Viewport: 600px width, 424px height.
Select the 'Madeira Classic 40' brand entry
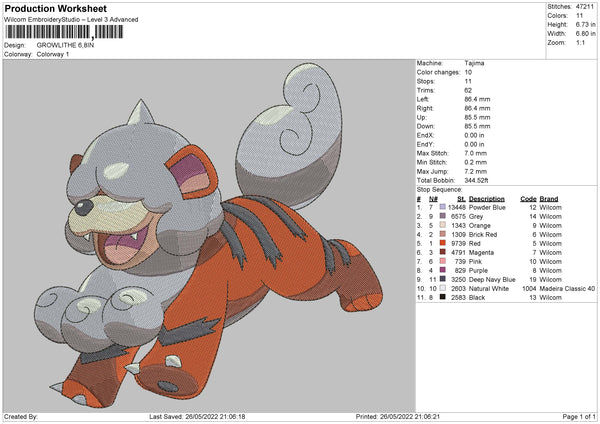(x=567, y=288)
